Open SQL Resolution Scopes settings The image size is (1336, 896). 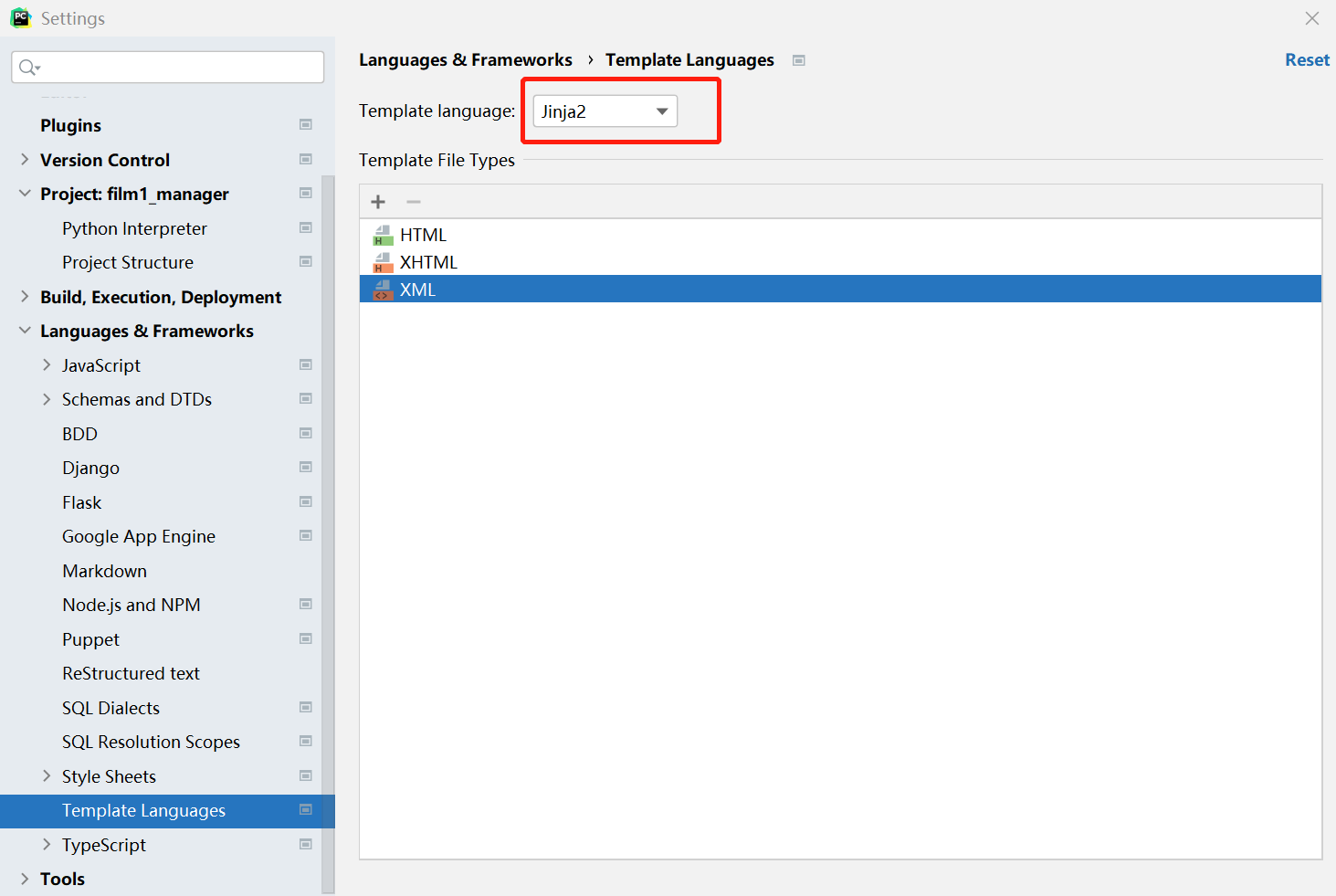pos(151,742)
